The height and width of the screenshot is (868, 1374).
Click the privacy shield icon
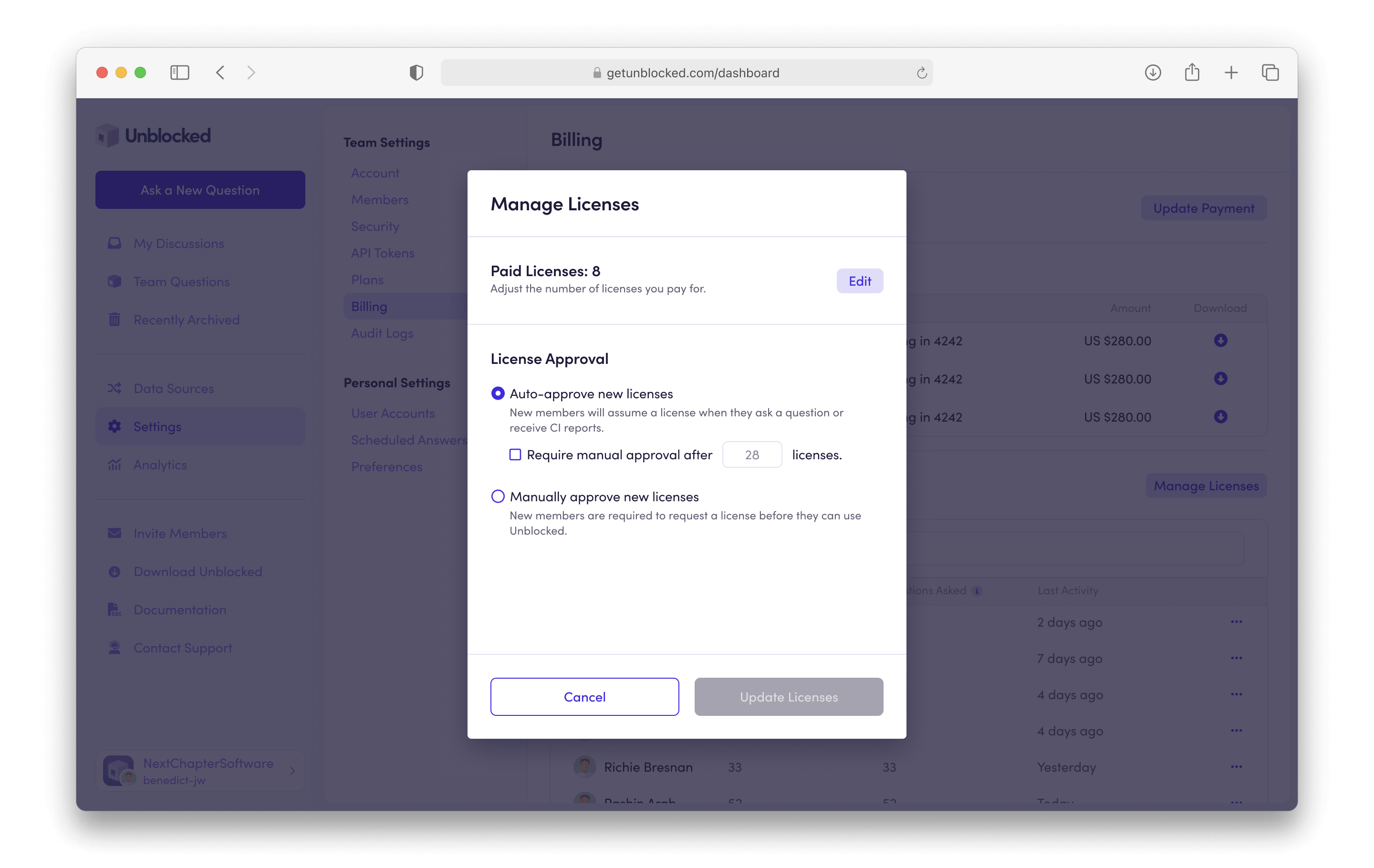[416, 72]
